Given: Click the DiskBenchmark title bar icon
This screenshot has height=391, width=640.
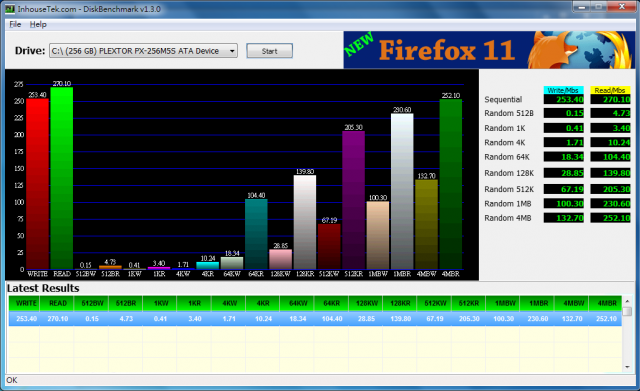Looking at the screenshot, I should click(x=10, y=9).
